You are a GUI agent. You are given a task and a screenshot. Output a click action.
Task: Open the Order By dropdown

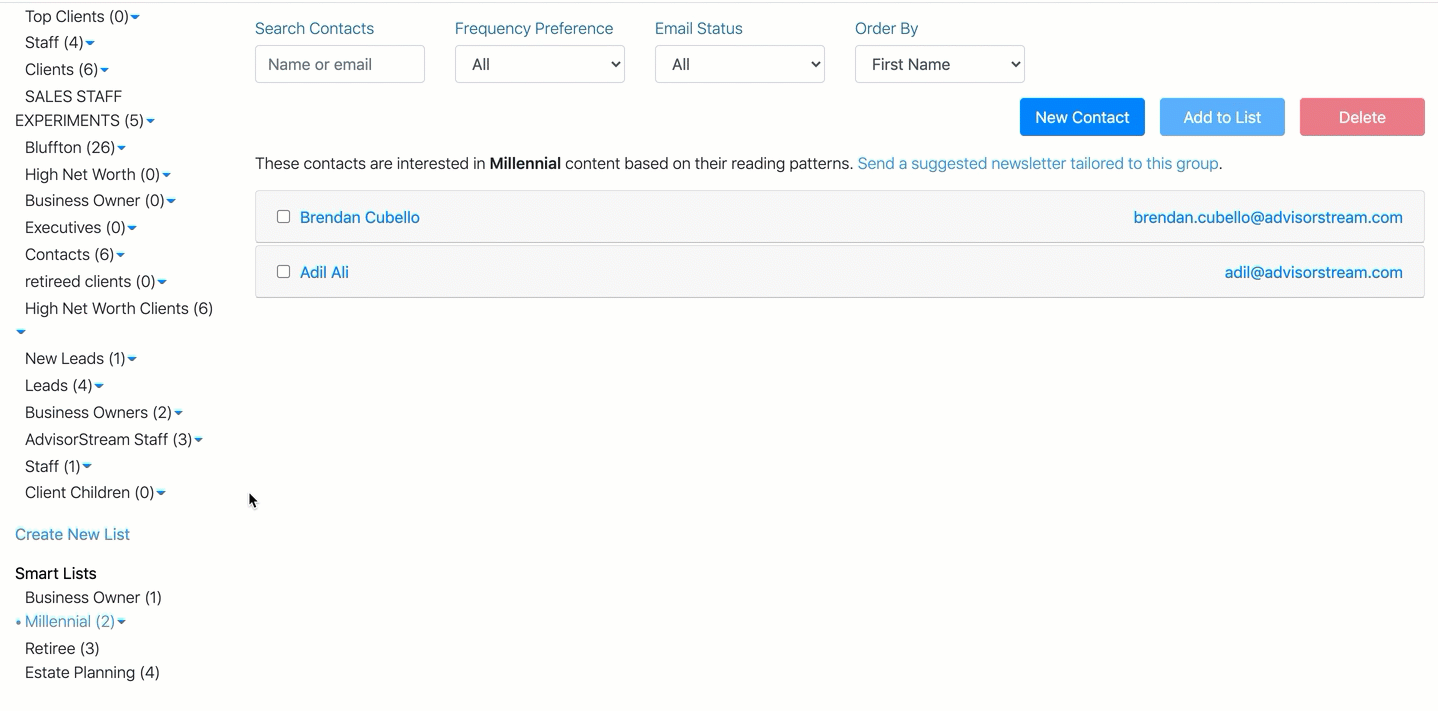939,64
